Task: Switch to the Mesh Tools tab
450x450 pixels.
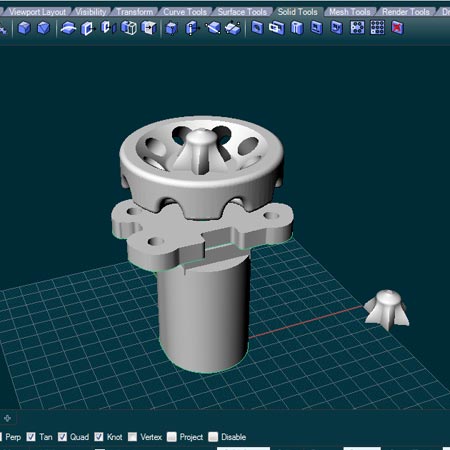Action: click(349, 12)
